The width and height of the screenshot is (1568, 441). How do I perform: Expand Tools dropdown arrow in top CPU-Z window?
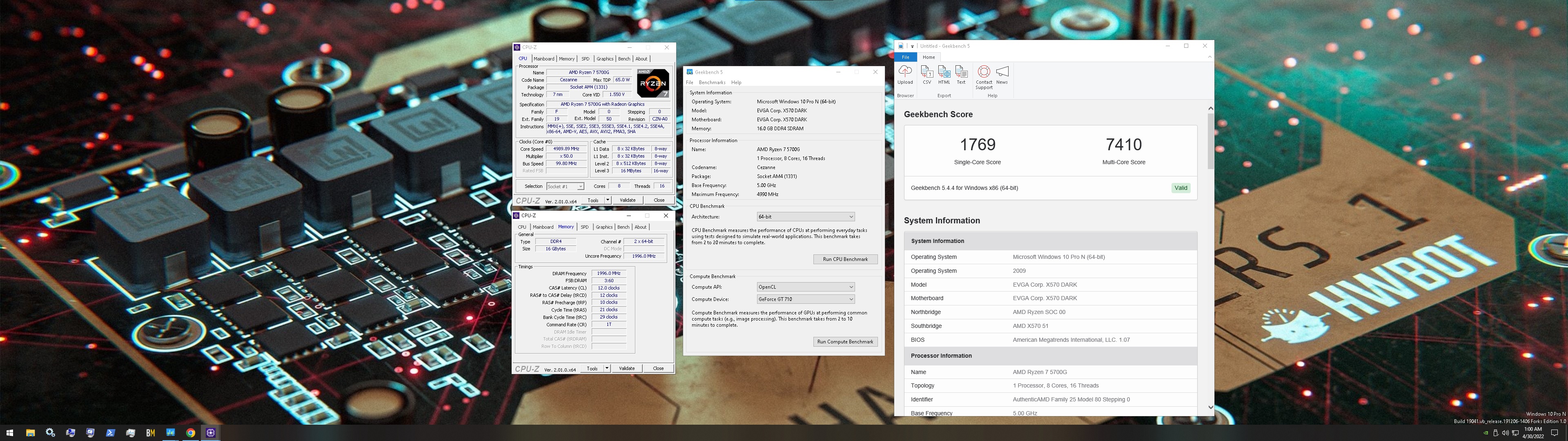tap(608, 200)
